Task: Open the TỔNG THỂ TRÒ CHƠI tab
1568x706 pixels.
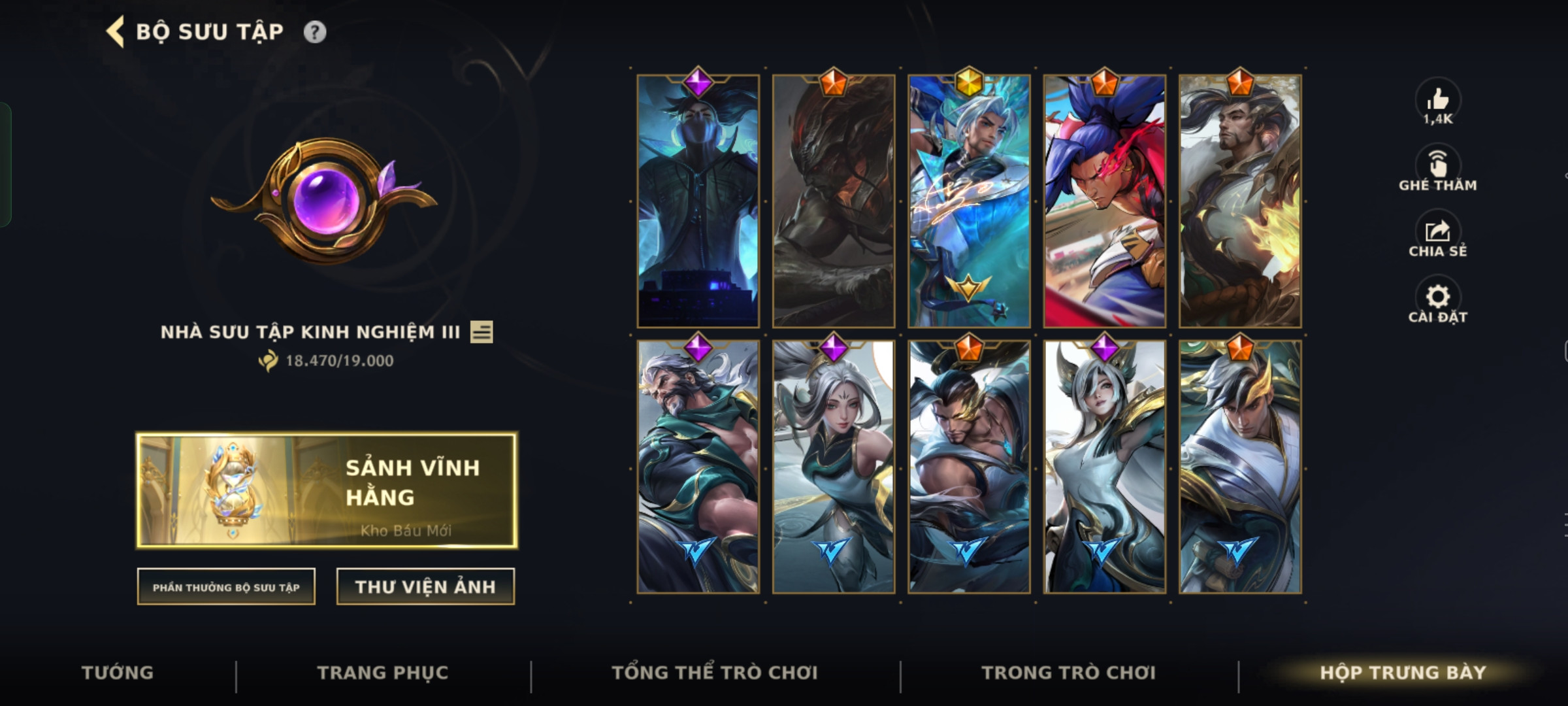Action: point(715,673)
